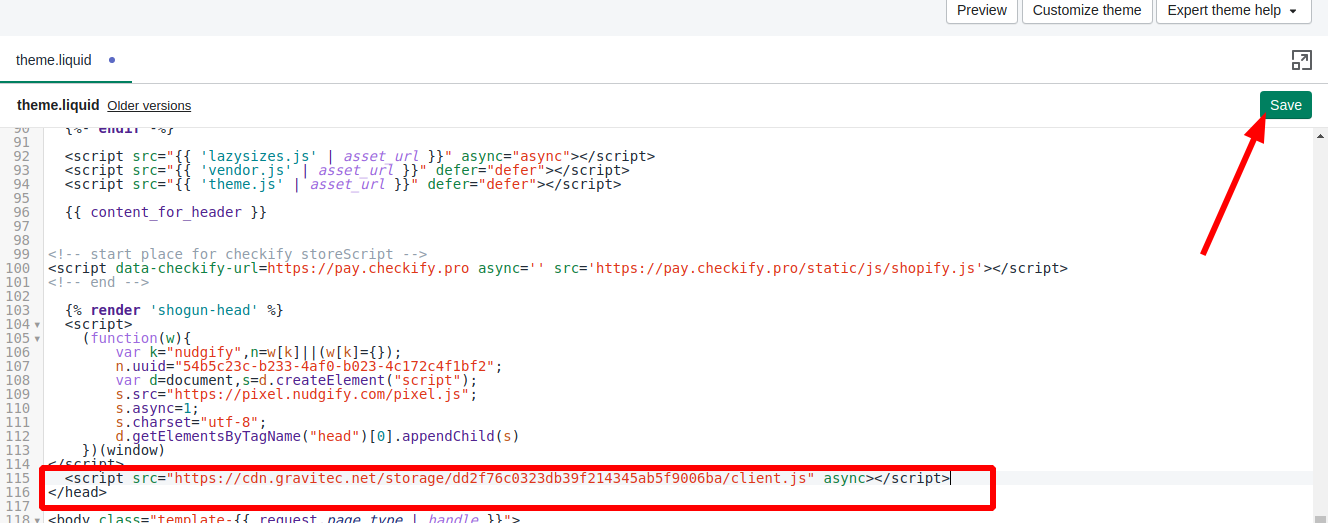Click line number 115 in the gutter
1328x523 pixels.
click(x=18, y=478)
